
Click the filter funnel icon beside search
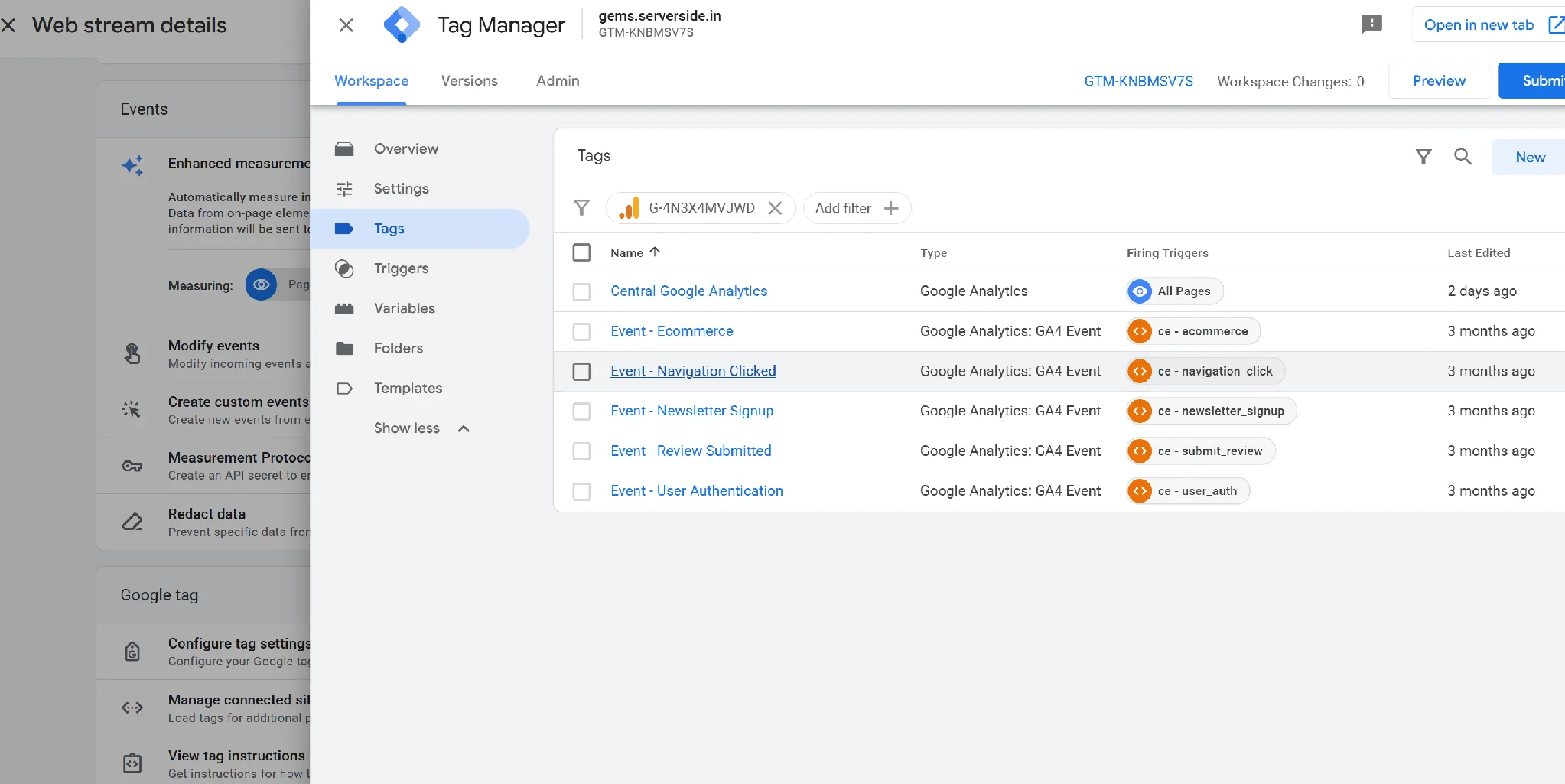pyautogui.click(x=1423, y=157)
